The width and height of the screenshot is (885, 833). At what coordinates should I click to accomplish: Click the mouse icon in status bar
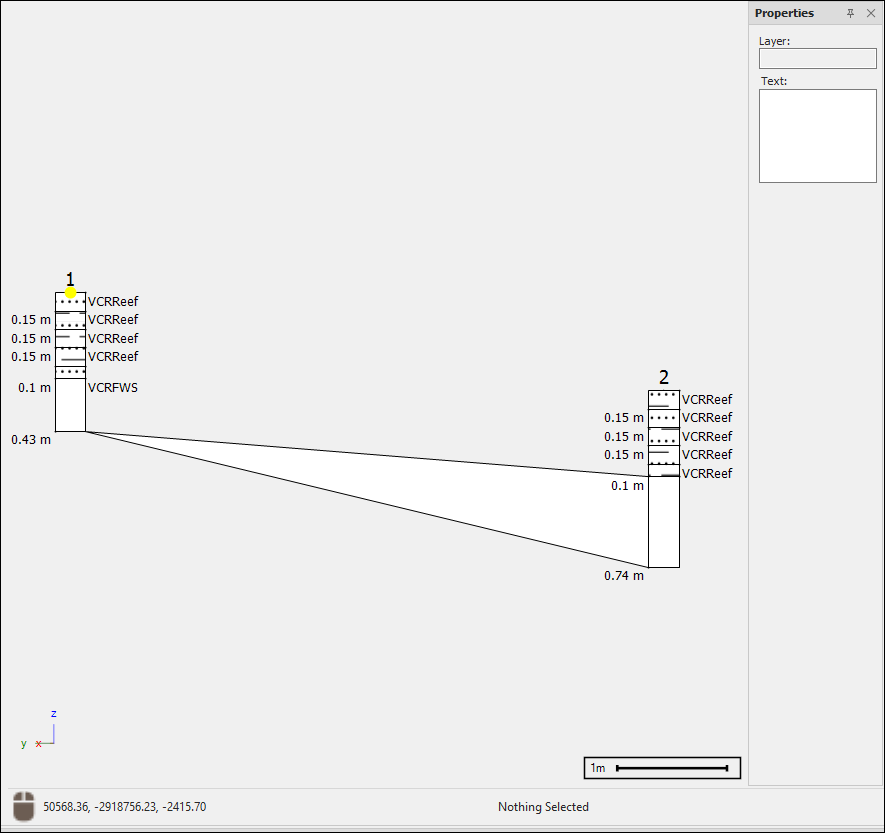click(x=24, y=806)
